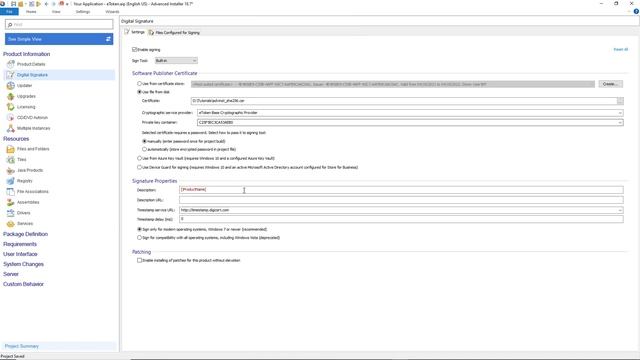Select Use file from disk option
Screen dimensions: 640x360
(139, 92)
